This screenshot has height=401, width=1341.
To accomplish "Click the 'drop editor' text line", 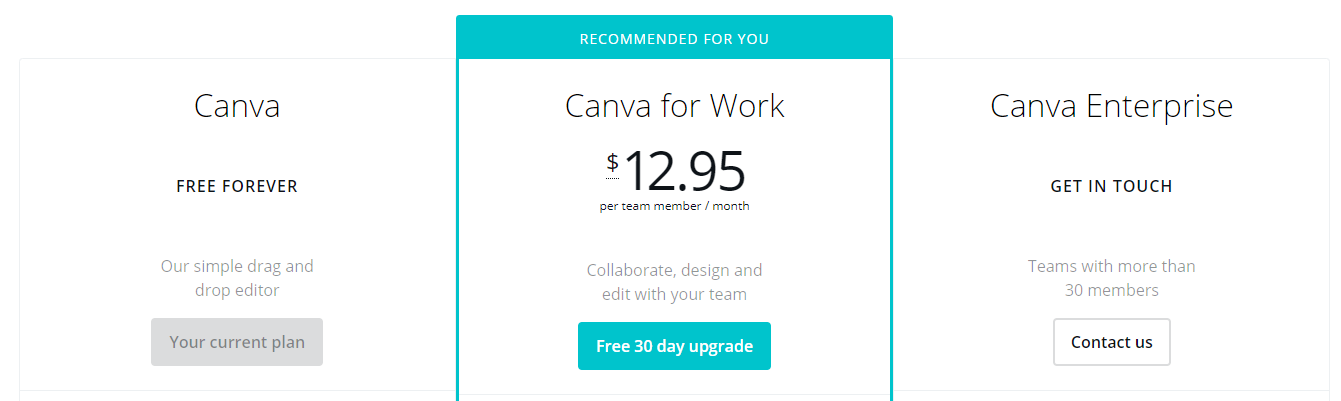I will [x=237, y=291].
